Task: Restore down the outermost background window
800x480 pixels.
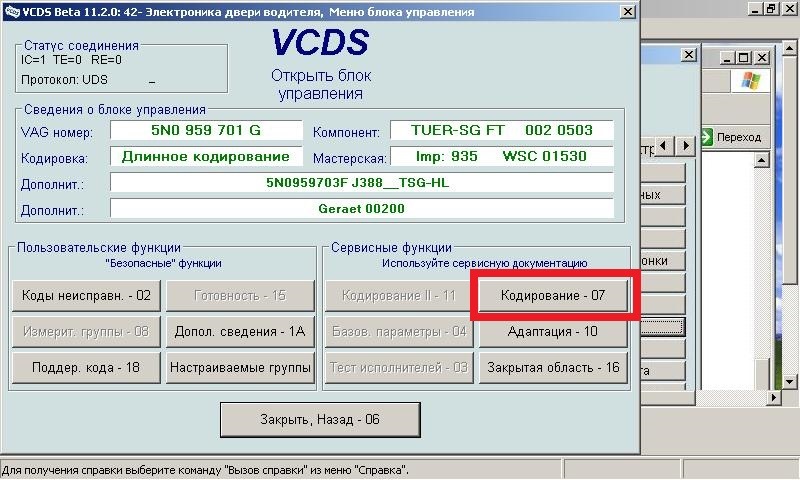Action: tap(771, 9)
